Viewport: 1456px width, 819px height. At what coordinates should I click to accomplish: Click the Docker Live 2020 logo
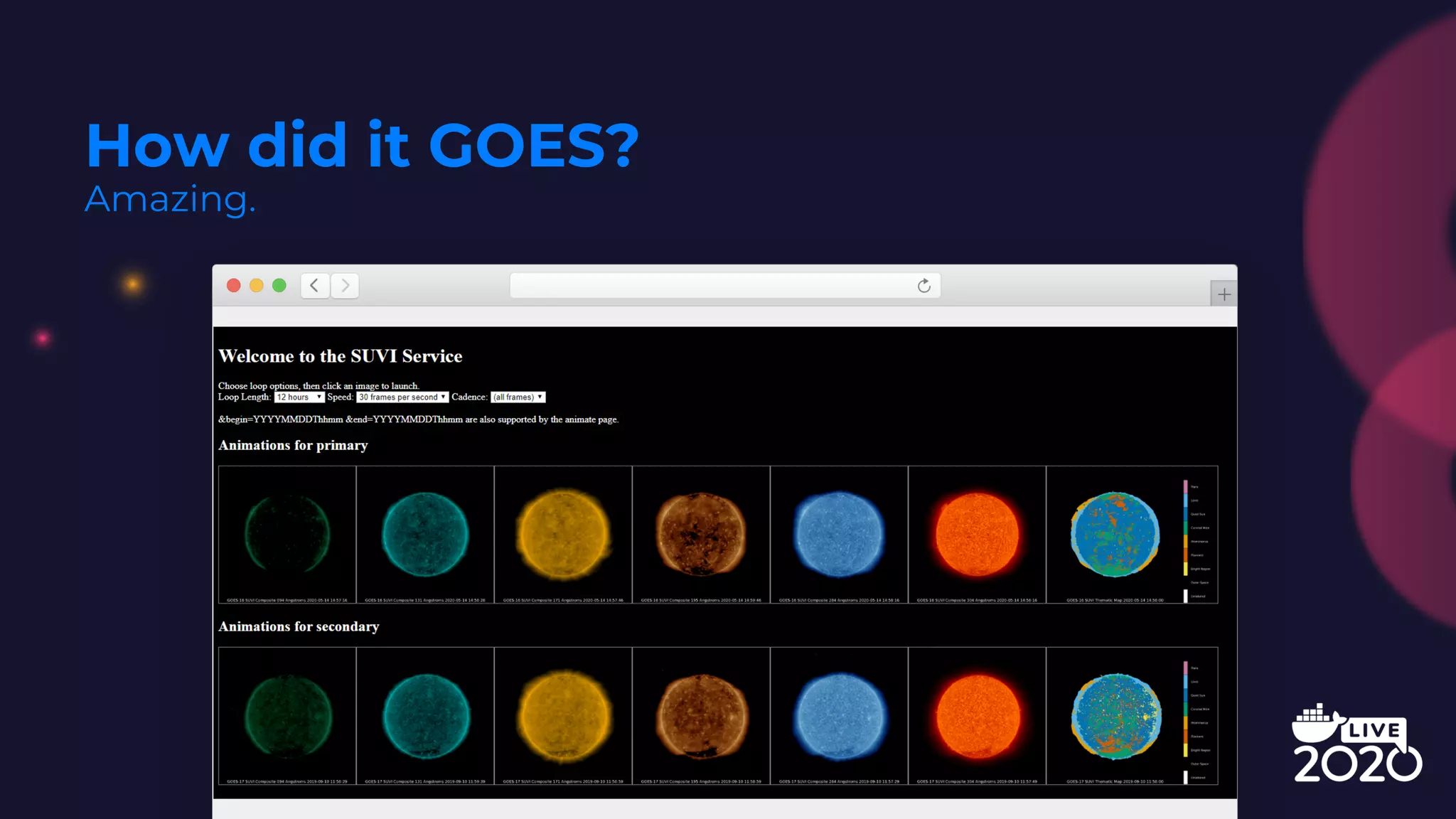(1356, 744)
